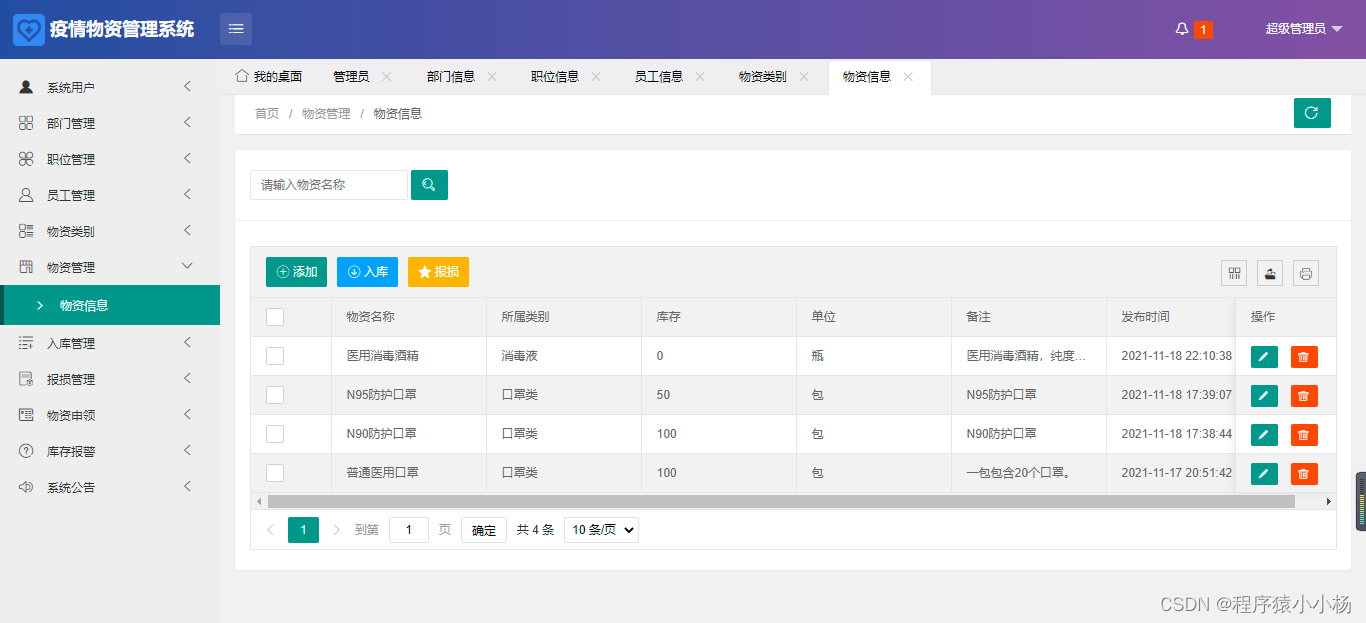Click the horizontal table scrollbar thumb
The image size is (1366, 623).
click(781, 501)
